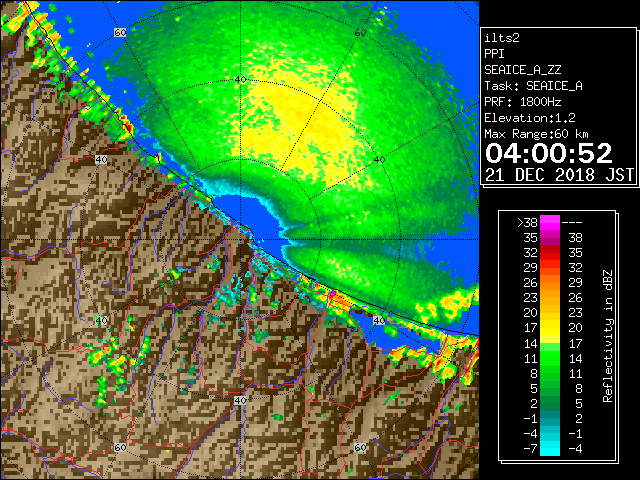Click the product name 'SEAICE_A_ZZ'

pos(523,70)
